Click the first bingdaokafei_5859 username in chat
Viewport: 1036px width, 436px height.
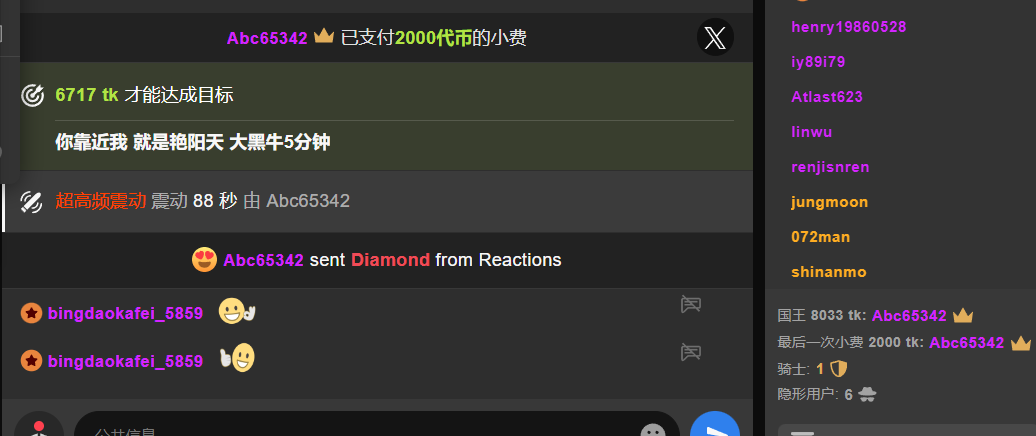tap(126, 314)
